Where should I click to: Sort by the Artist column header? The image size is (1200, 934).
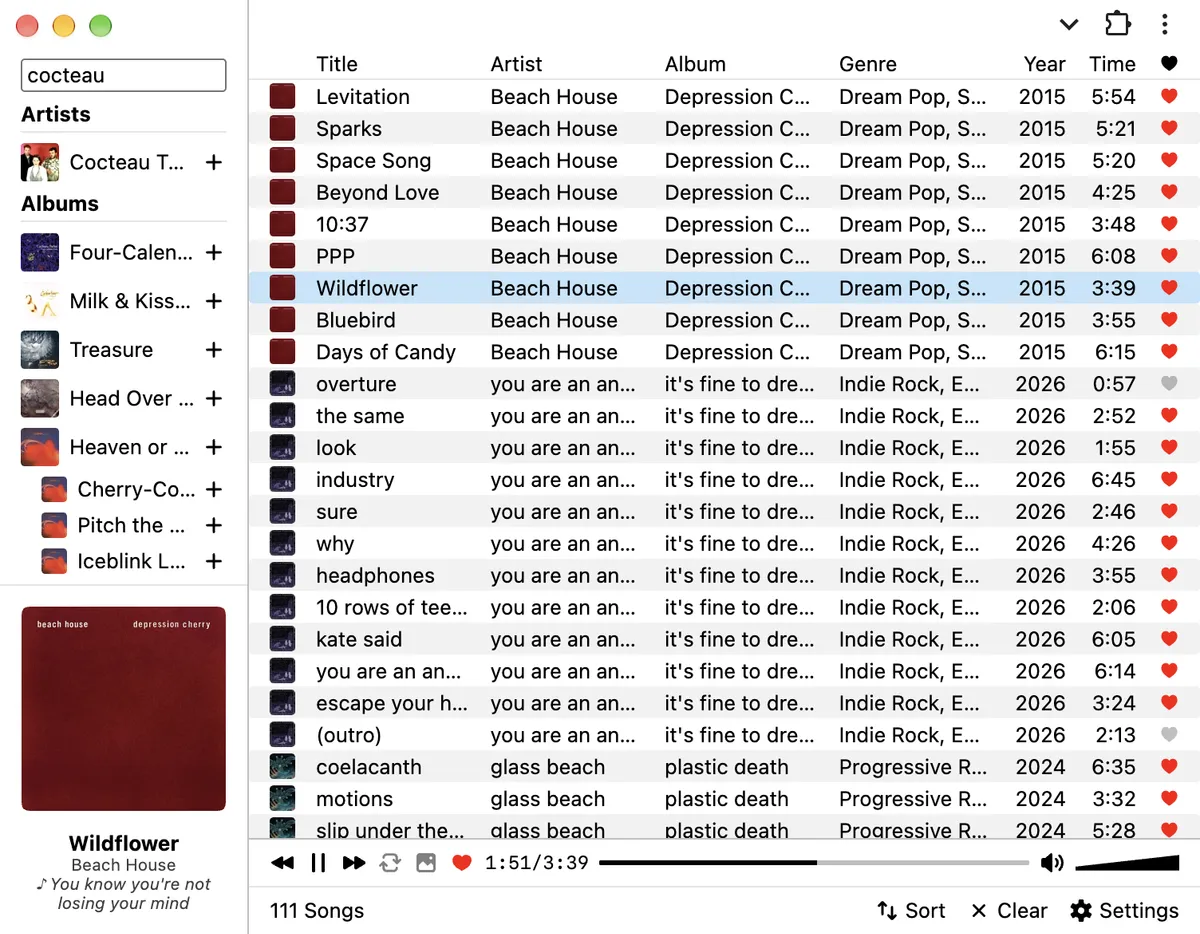click(517, 64)
